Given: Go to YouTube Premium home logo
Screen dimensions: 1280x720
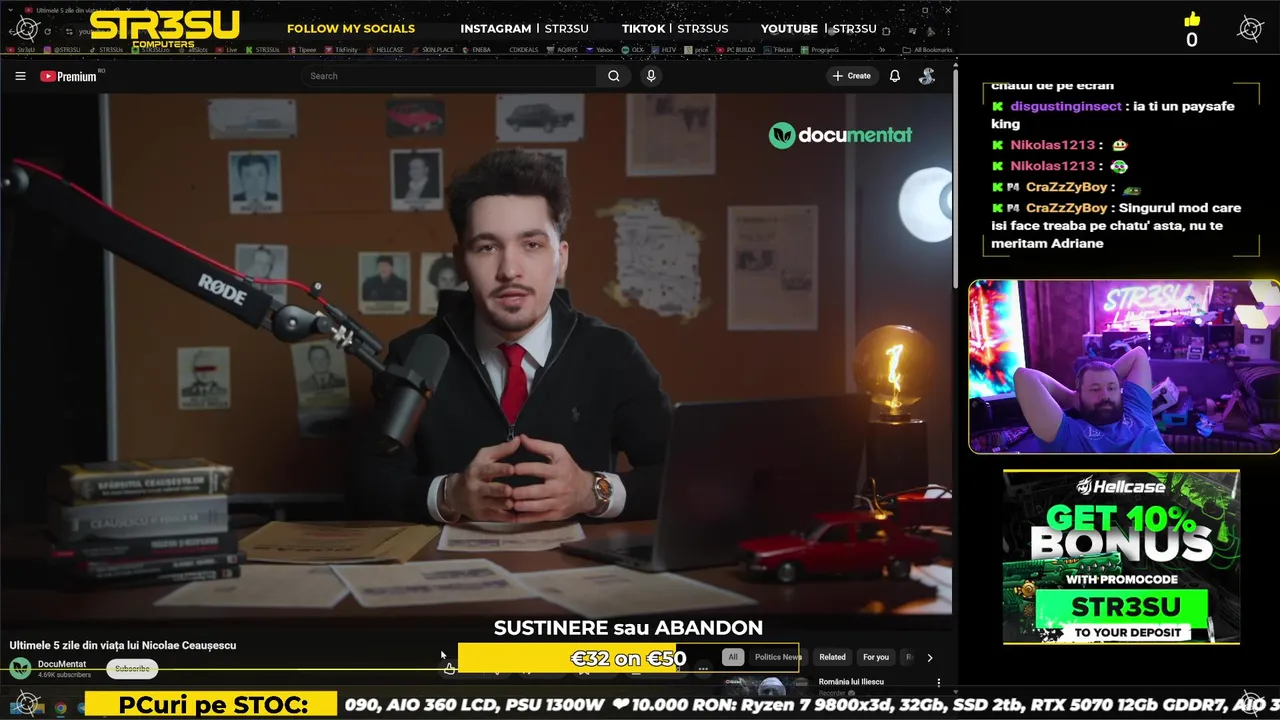Looking at the screenshot, I should [x=68, y=76].
